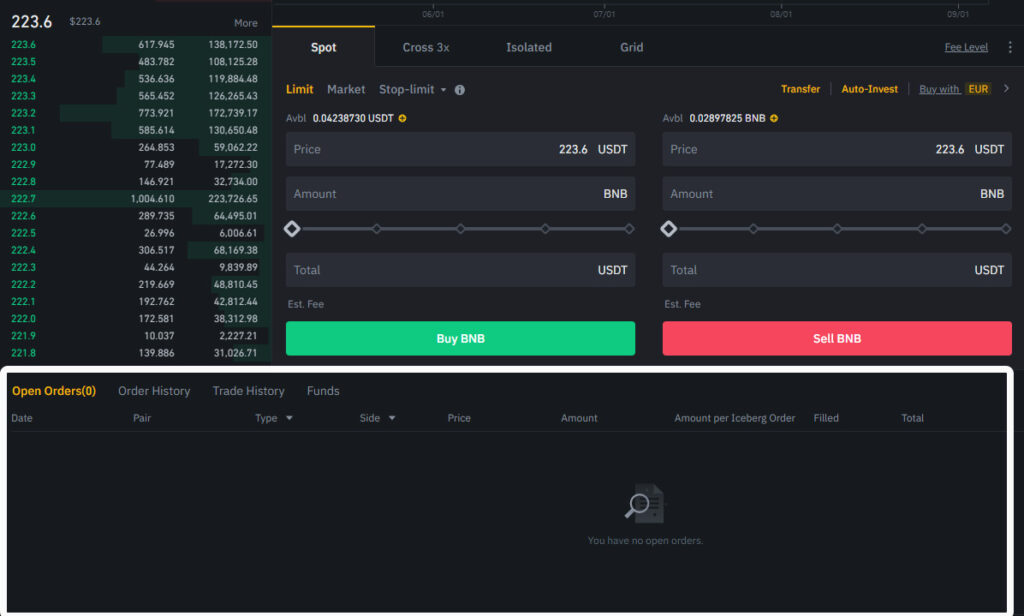This screenshot has width=1024, height=616.
Task: Click the red Sell BNB button
Action: click(x=837, y=338)
